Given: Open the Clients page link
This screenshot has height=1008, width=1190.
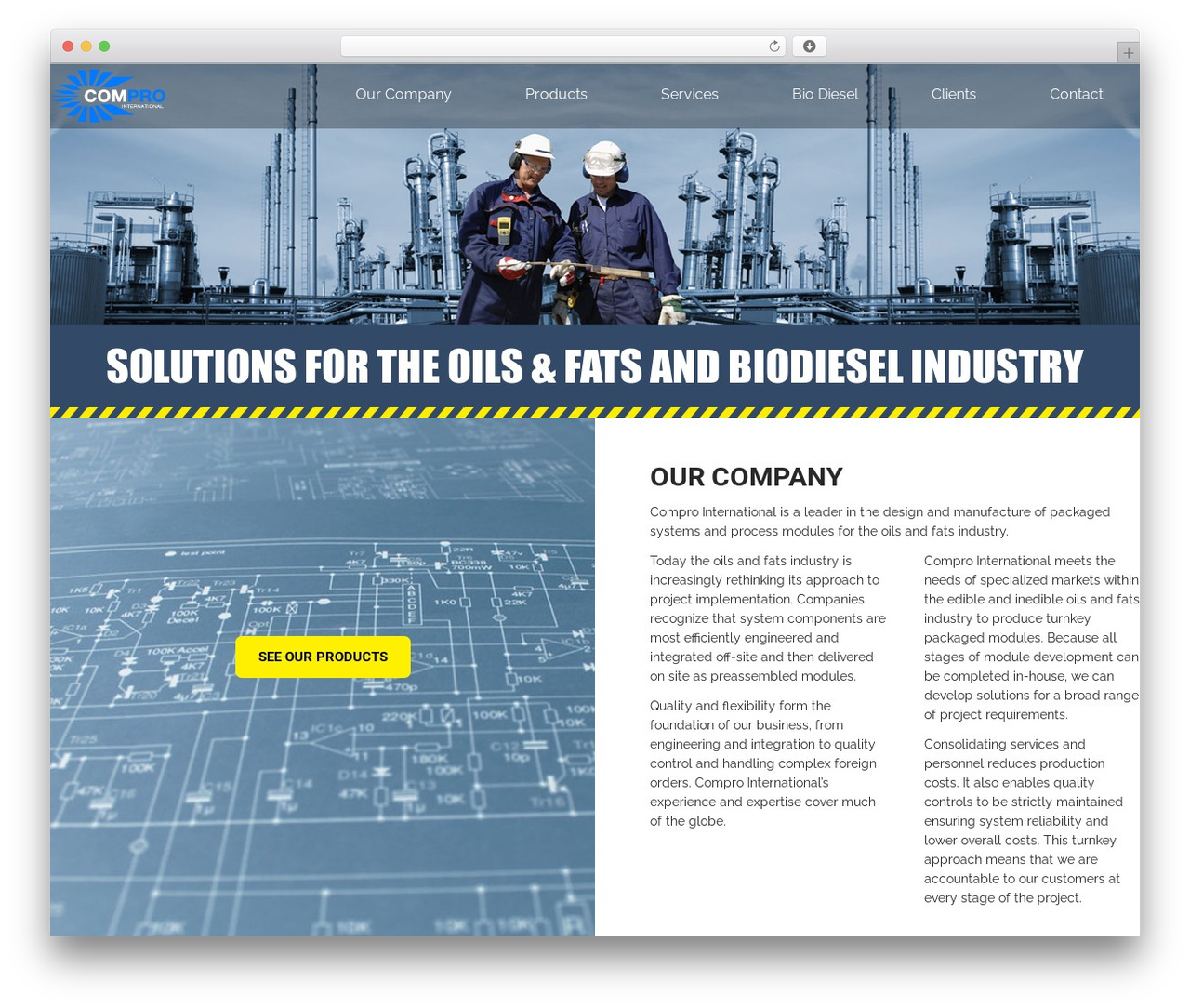Looking at the screenshot, I should coord(954,94).
